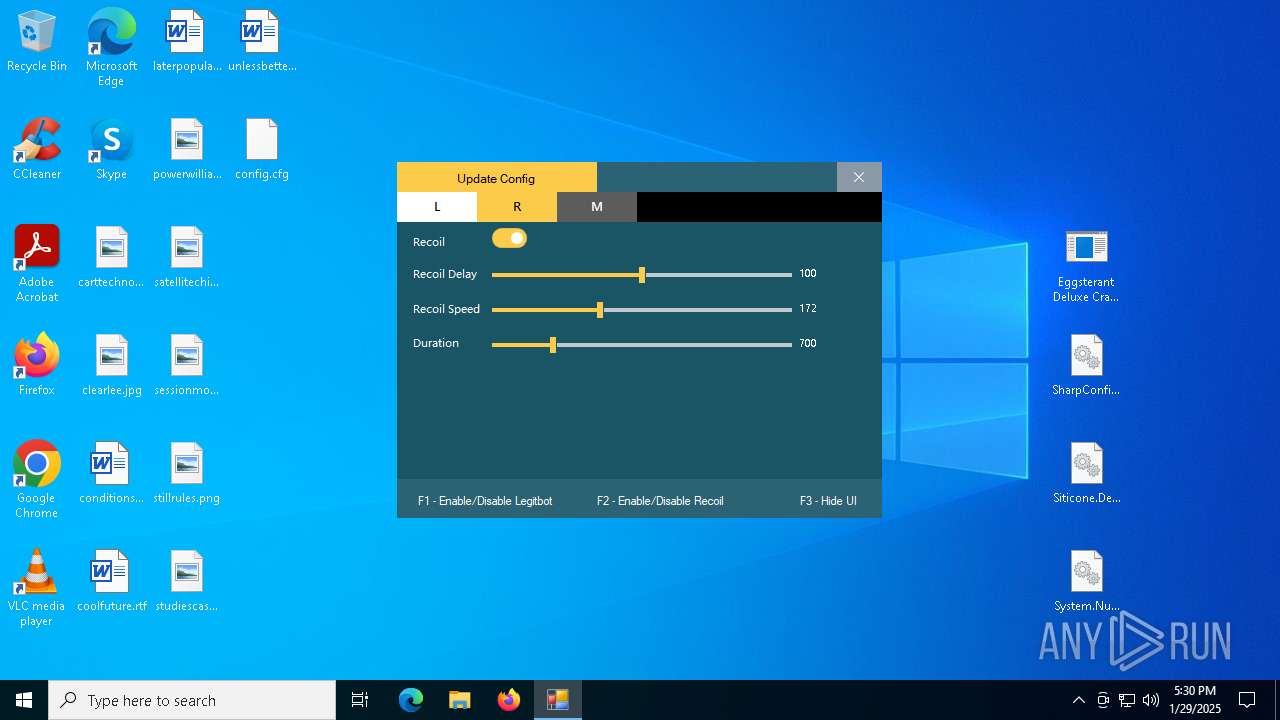Select the powerwillia image file icon
Screen dimensions: 1280x720
187,150
